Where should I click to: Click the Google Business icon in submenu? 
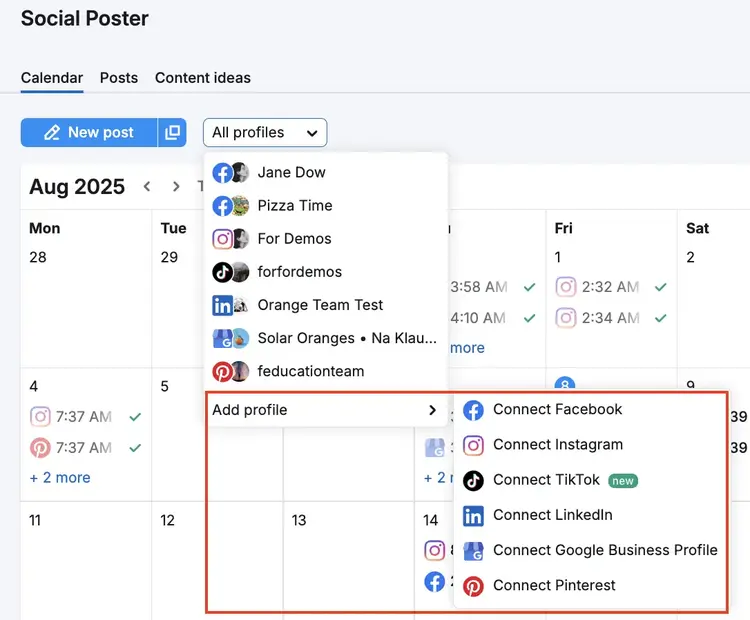(473, 551)
